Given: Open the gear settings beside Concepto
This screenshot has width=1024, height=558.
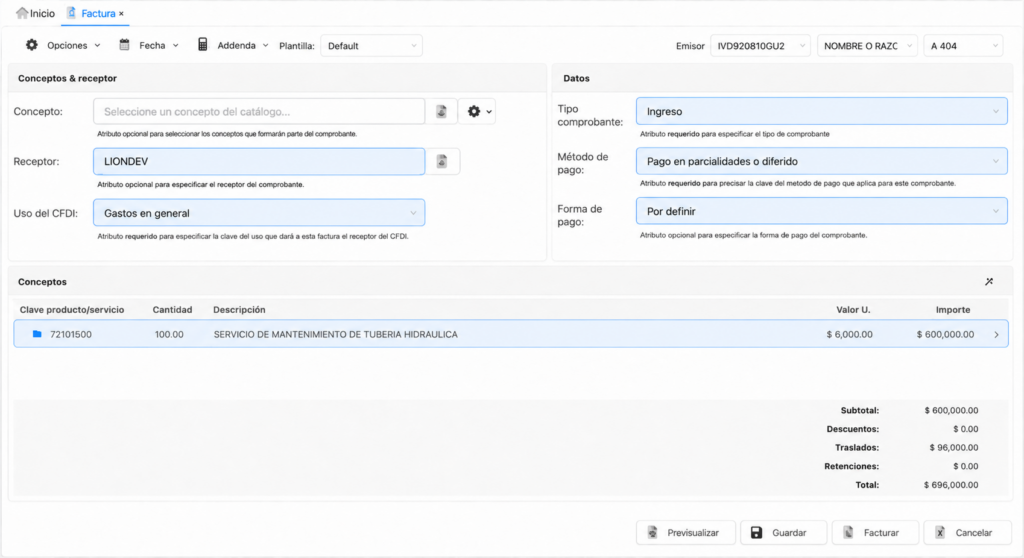Looking at the screenshot, I should click(x=479, y=111).
